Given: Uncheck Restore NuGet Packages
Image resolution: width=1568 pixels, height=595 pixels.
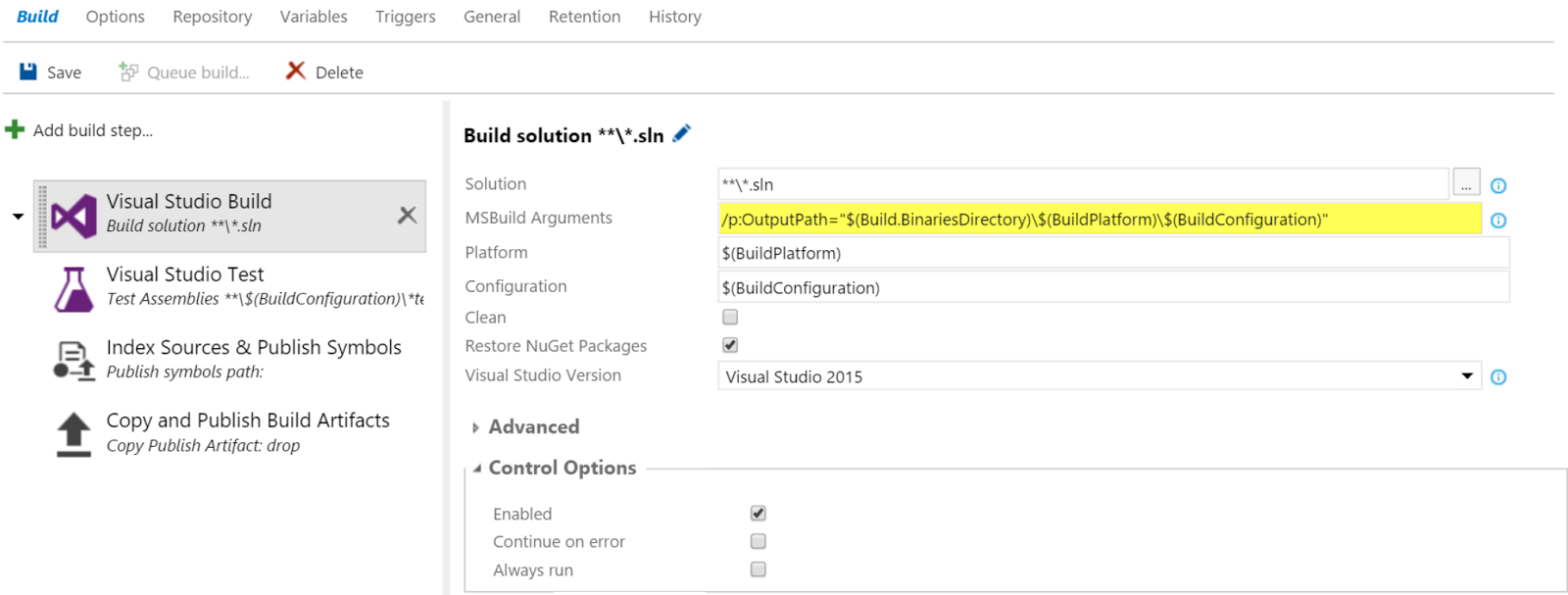Looking at the screenshot, I should click(x=730, y=345).
